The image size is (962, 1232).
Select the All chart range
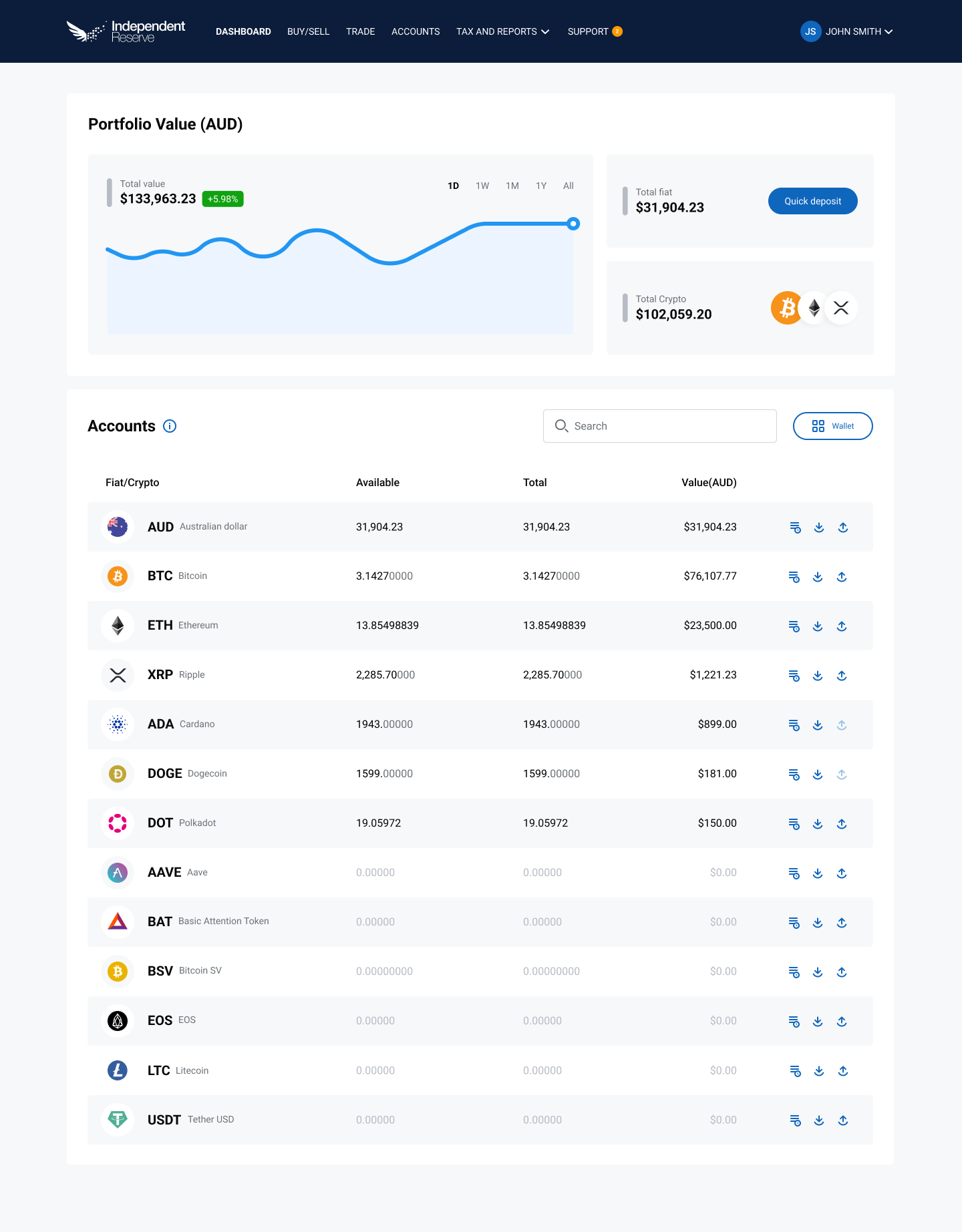coord(569,186)
